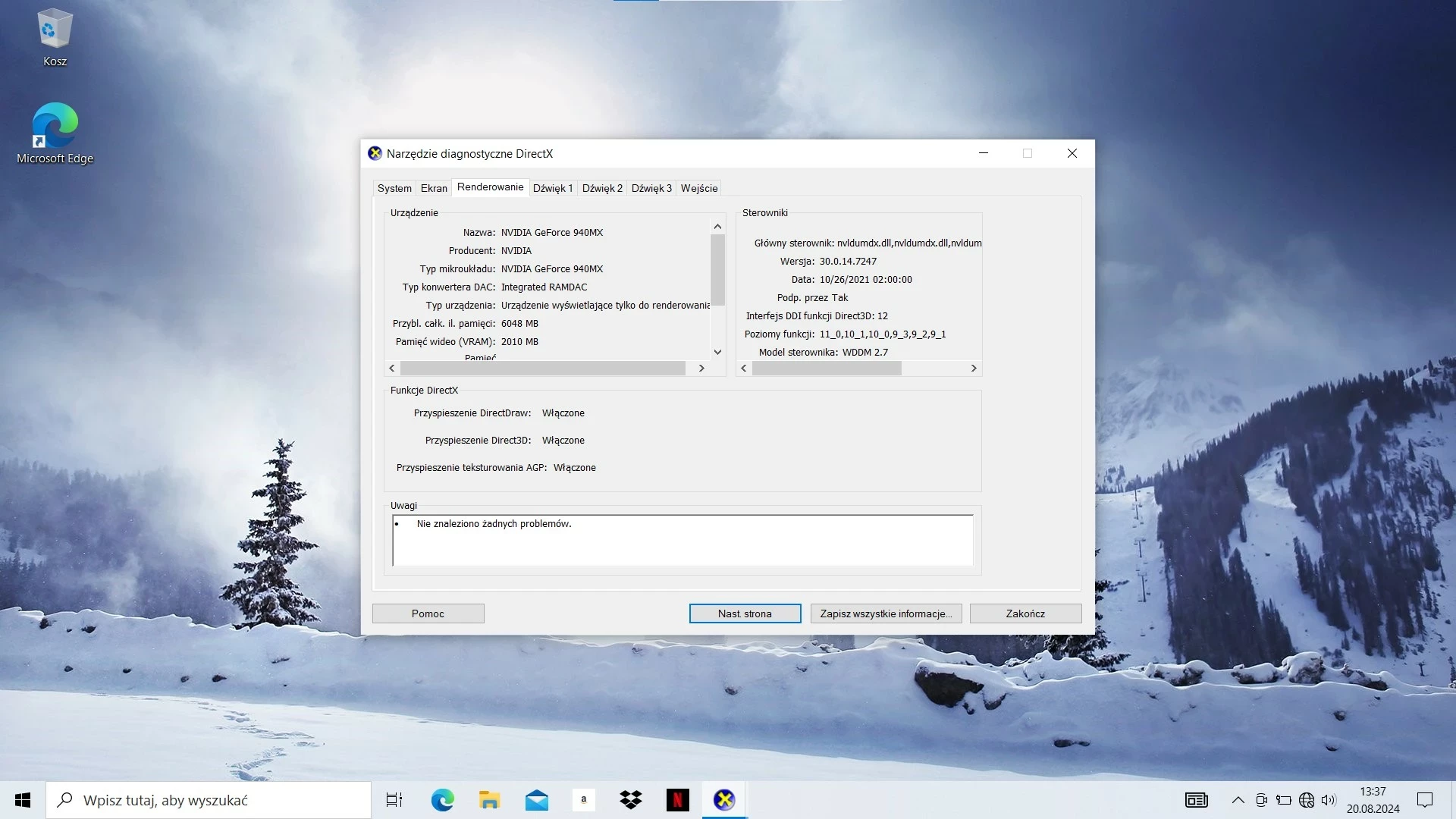Launch Netflix from the taskbar
1456x819 pixels.
pos(677,800)
